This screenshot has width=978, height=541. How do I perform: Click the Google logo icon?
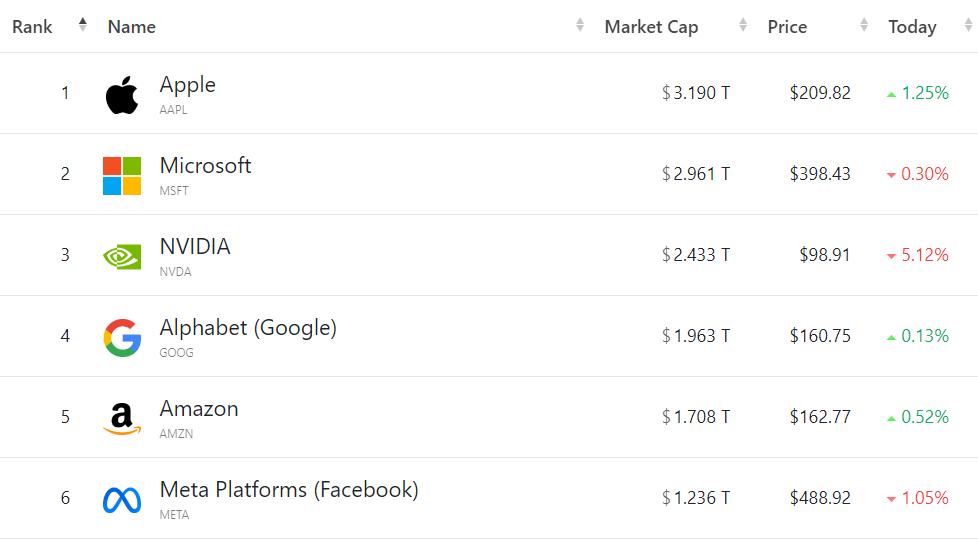point(122,338)
